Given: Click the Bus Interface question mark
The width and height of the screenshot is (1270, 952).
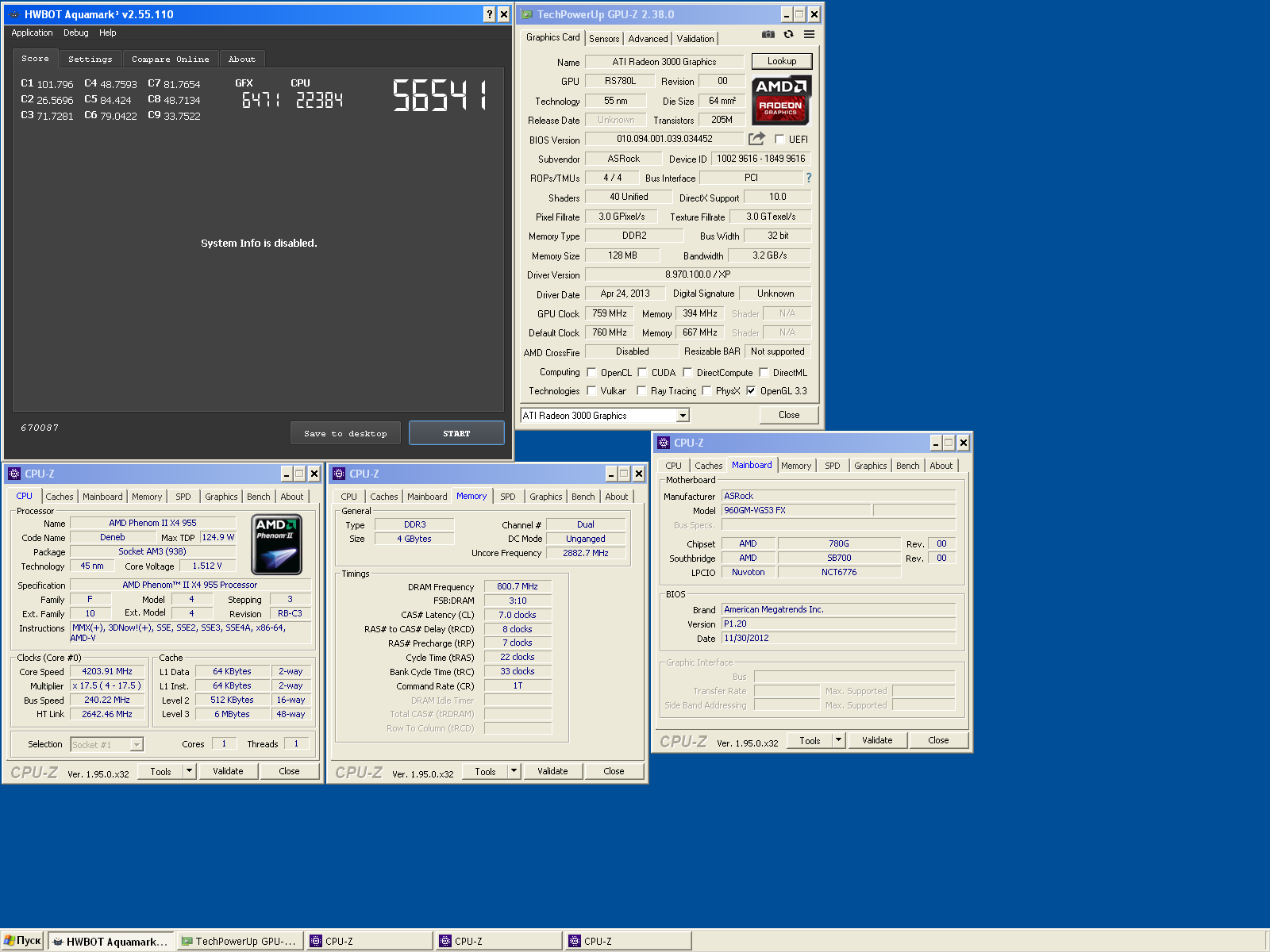Looking at the screenshot, I should click(x=809, y=178).
